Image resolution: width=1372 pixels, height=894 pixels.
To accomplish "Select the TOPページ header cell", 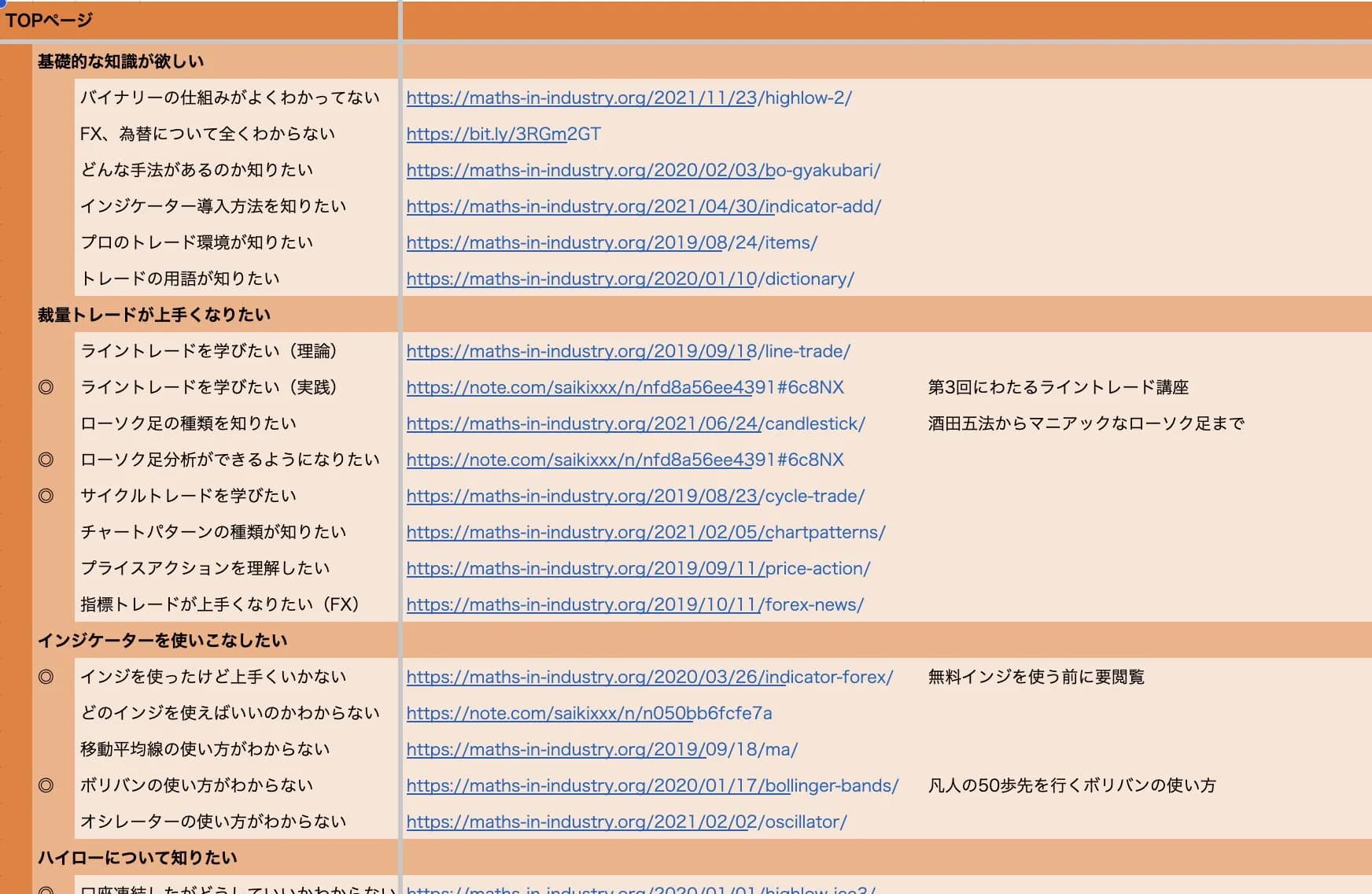I will pos(49,20).
